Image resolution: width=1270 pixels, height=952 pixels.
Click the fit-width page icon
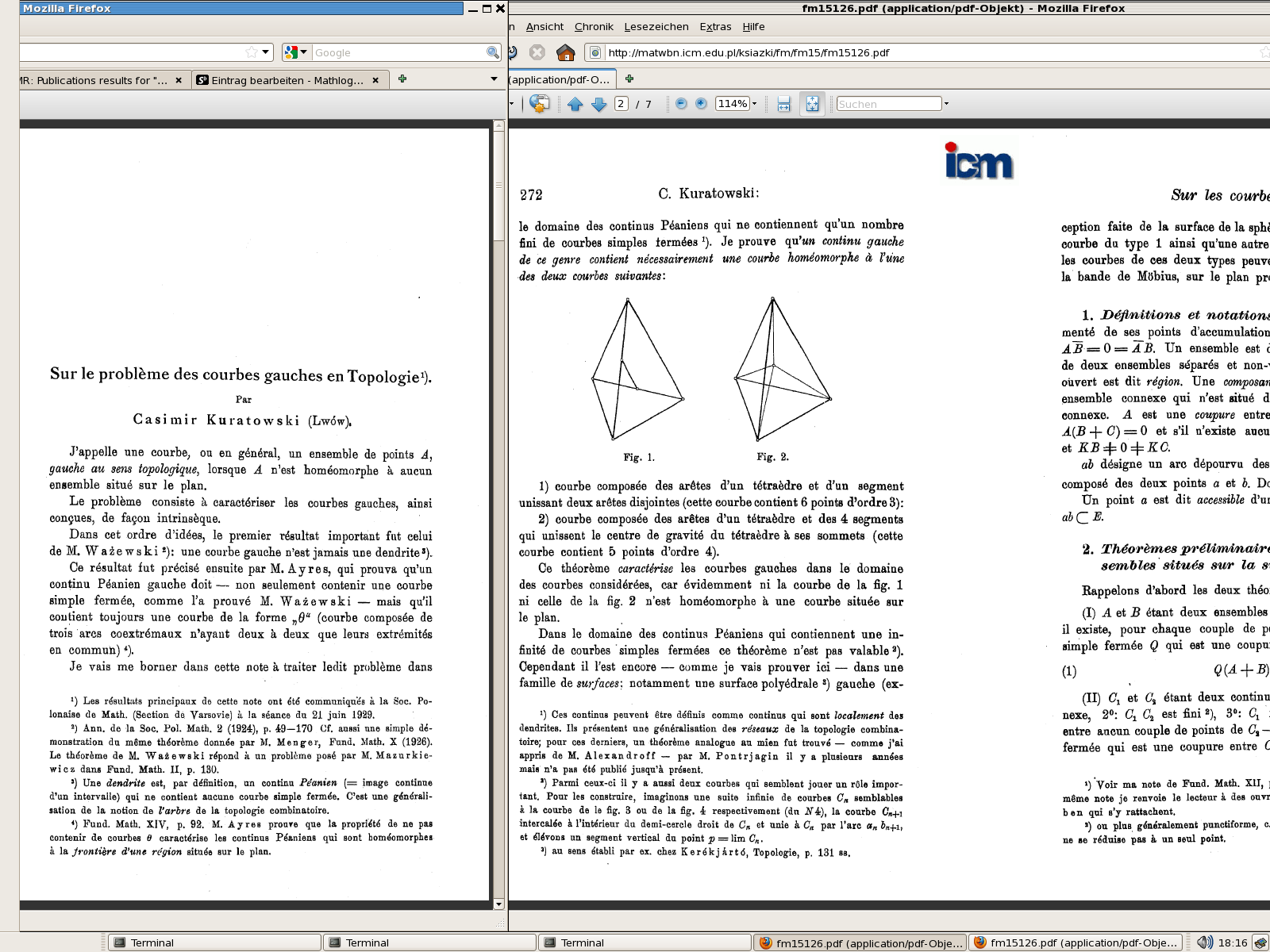[x=783, y=104]
